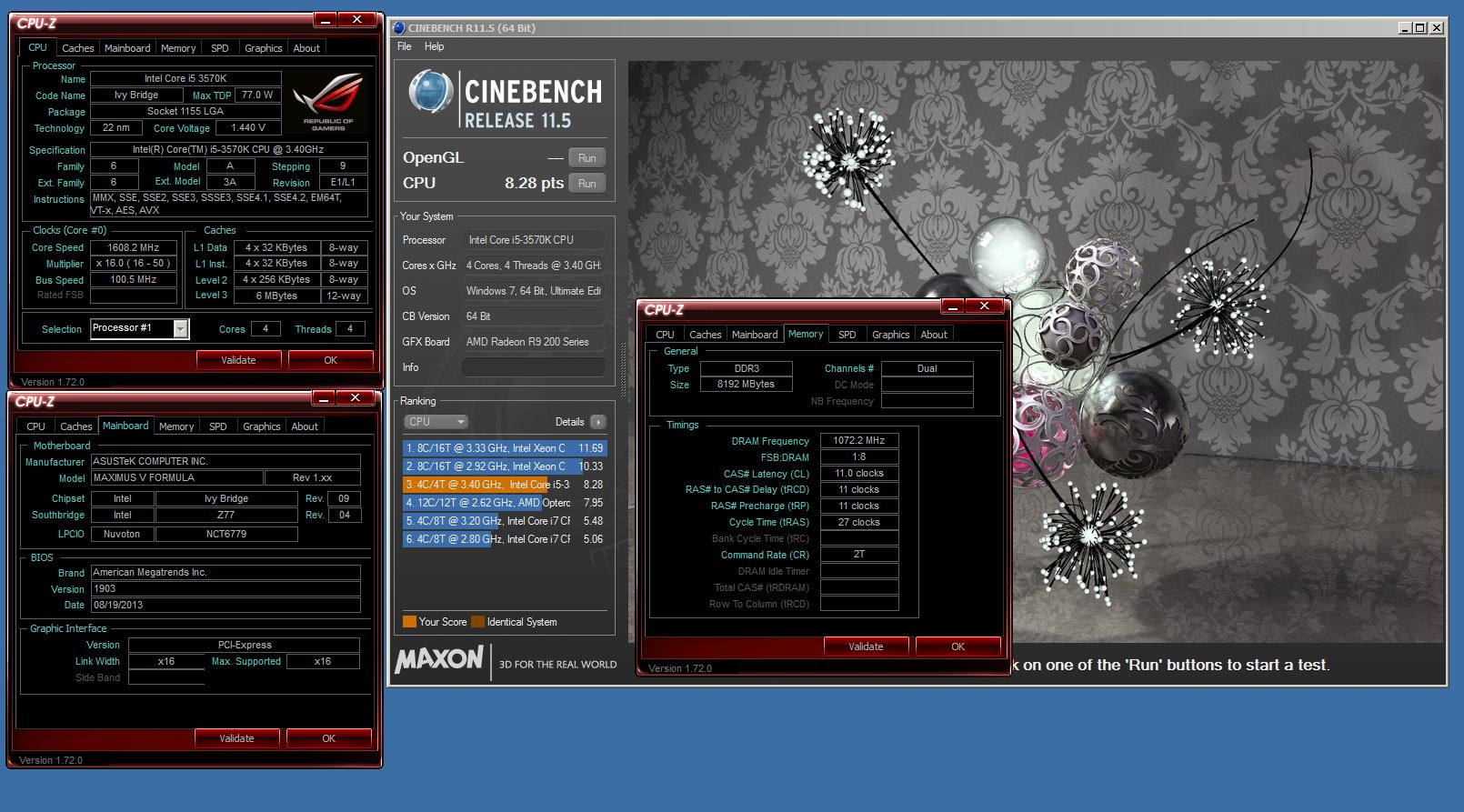
Task: Click the CAS# Latency 11.0 clocks value
Action: click(859, 473)
